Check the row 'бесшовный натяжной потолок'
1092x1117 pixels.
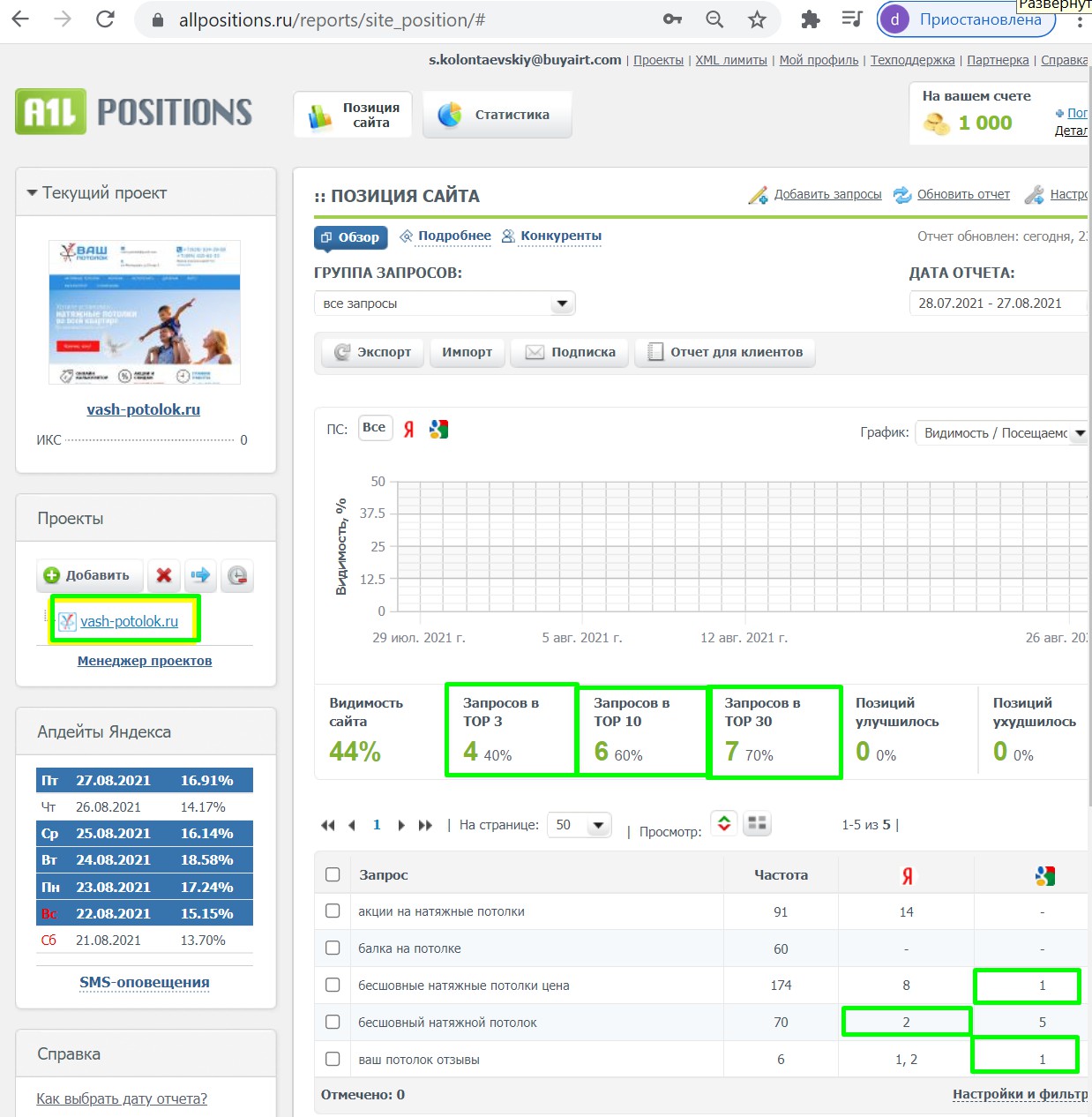pos(333,1022)
